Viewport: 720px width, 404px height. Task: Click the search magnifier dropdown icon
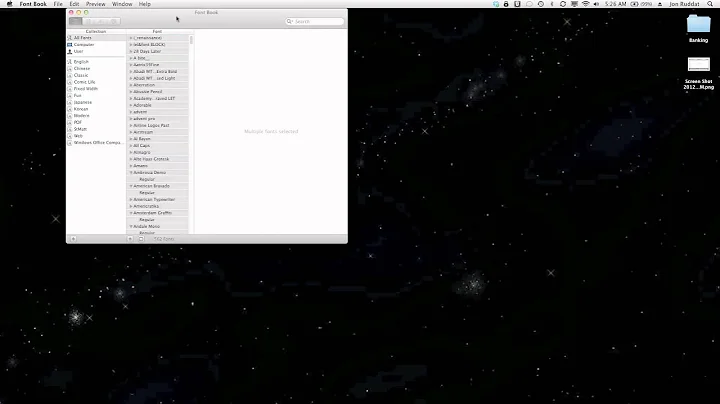[289, 22]
